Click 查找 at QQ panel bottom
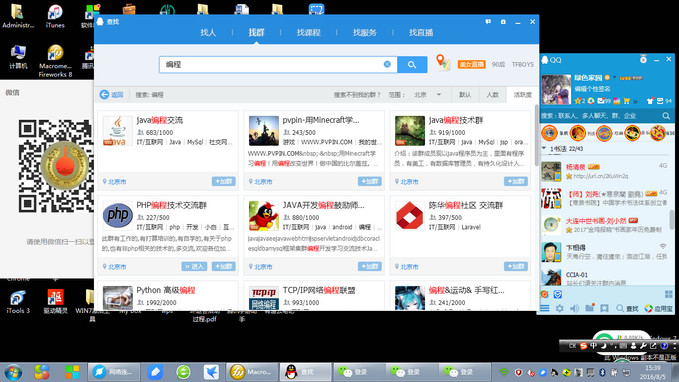 (627, 308)
